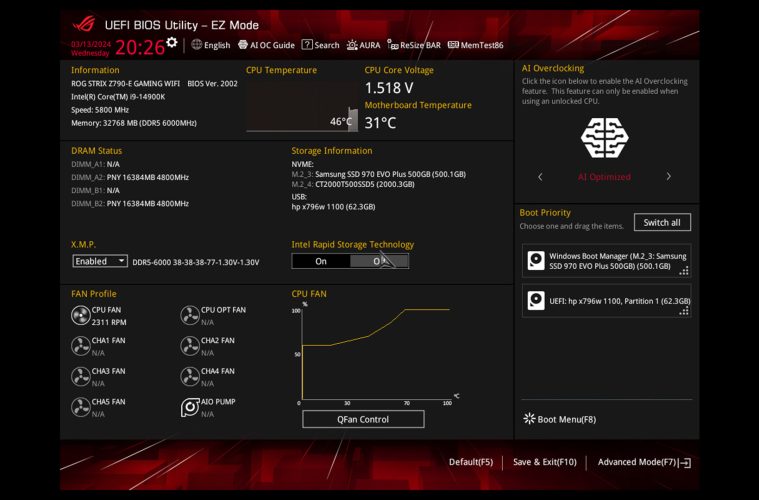Open QFan Control
The height and width of the screenshot is (500, 759).
(x=363, y=419)
